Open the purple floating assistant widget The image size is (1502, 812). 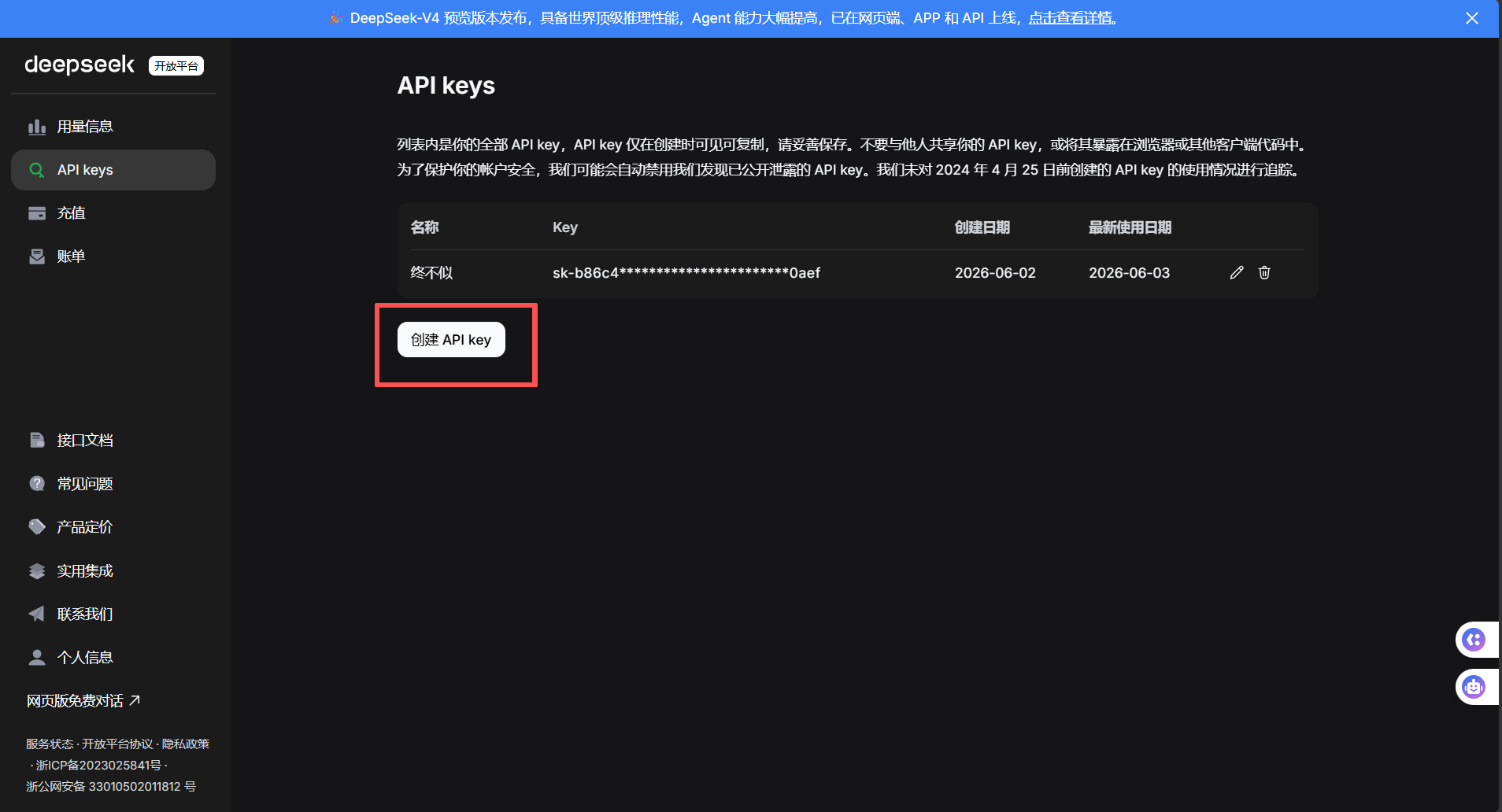[1474, 640]
